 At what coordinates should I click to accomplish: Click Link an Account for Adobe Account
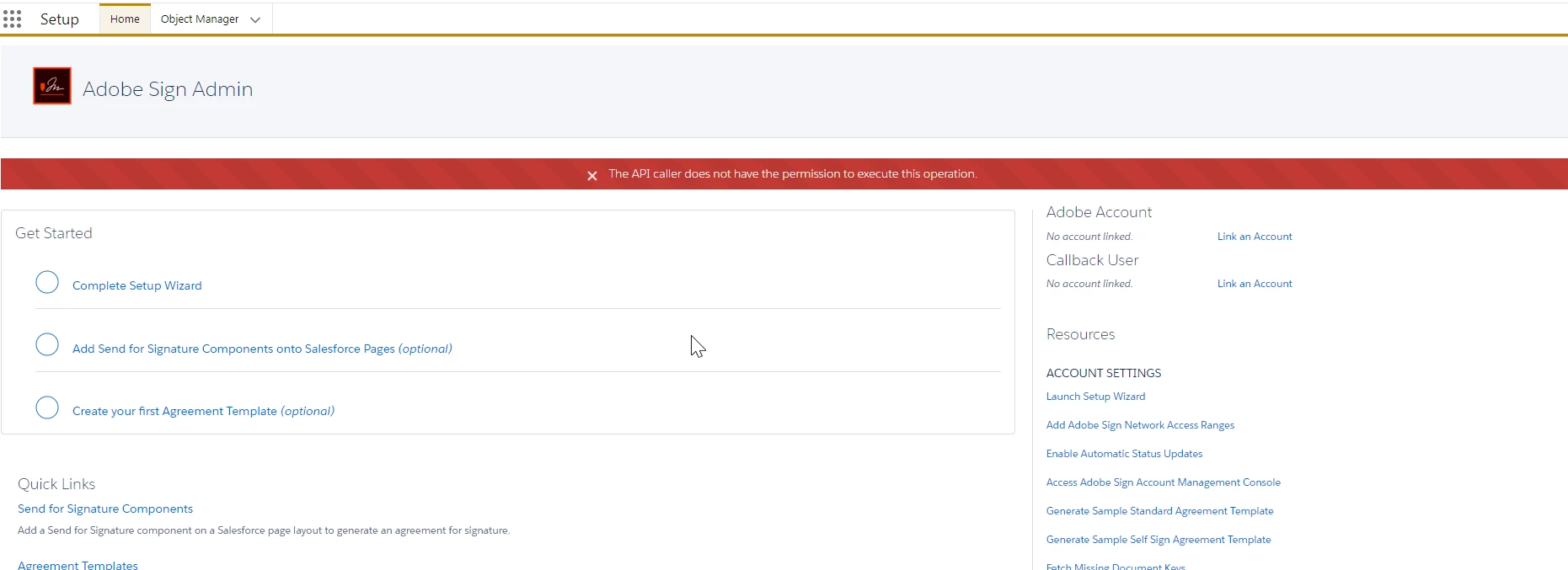[1255, 237]
